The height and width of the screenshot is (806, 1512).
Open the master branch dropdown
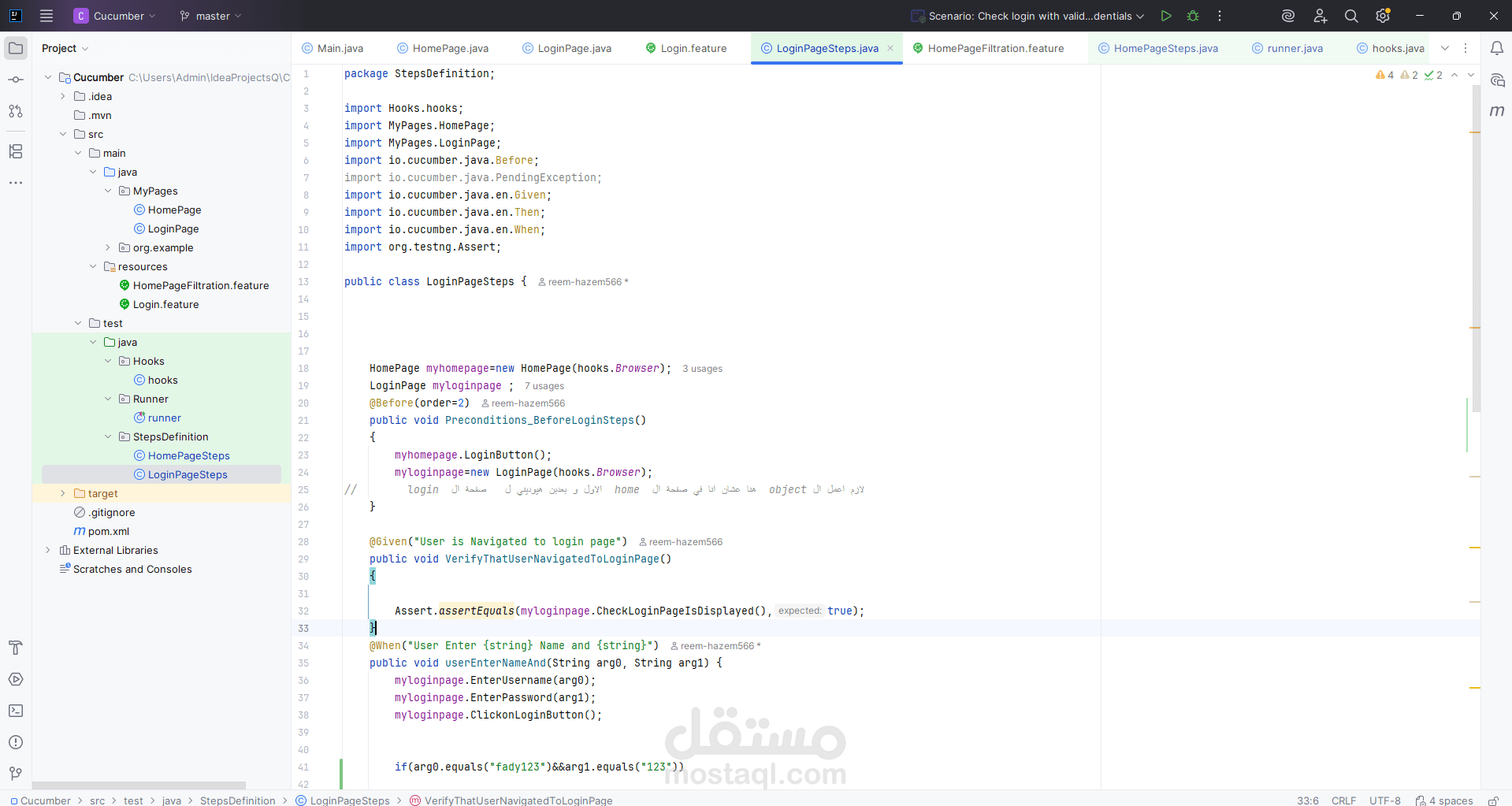210,16
